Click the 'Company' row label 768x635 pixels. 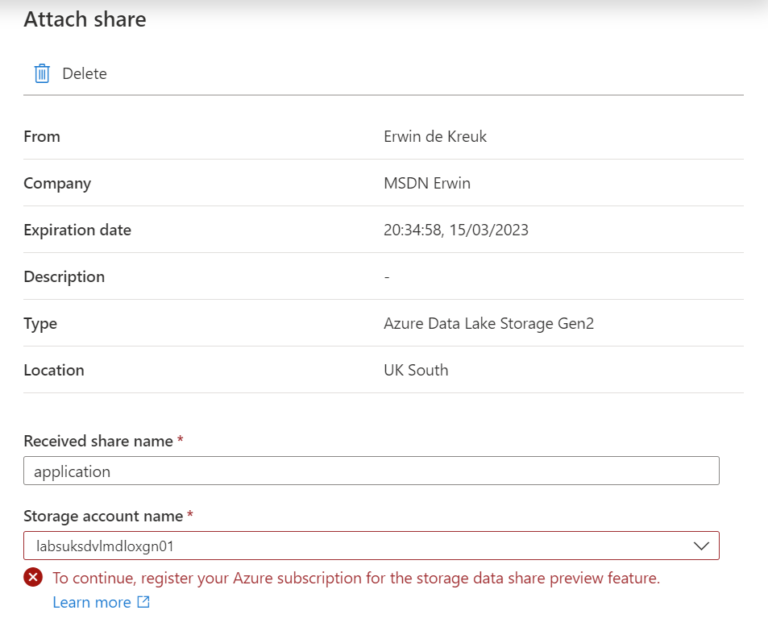point(57,183)
